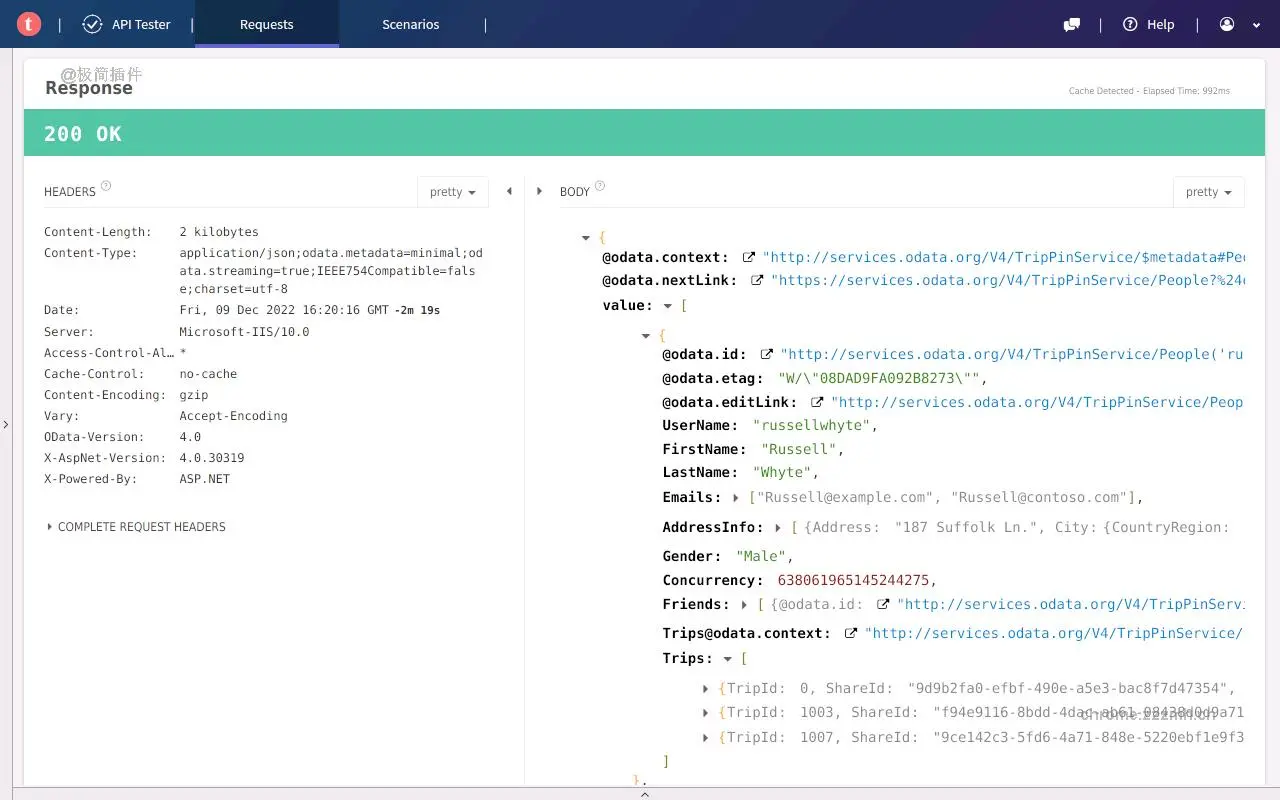
Task: Expand the left-edge sidebar chevron
Action: point(6,423)
